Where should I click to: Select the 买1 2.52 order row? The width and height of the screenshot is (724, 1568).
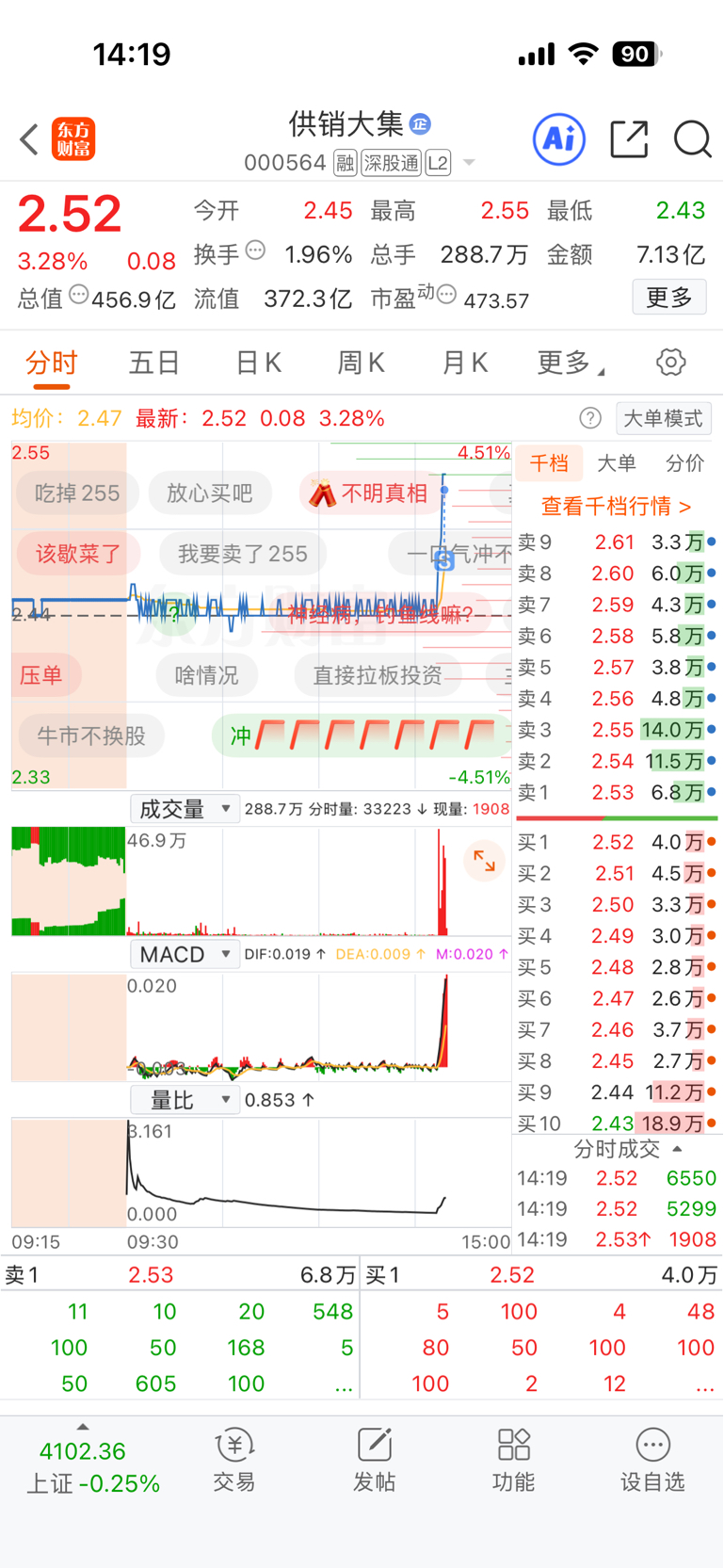click(x=617, y=842)
